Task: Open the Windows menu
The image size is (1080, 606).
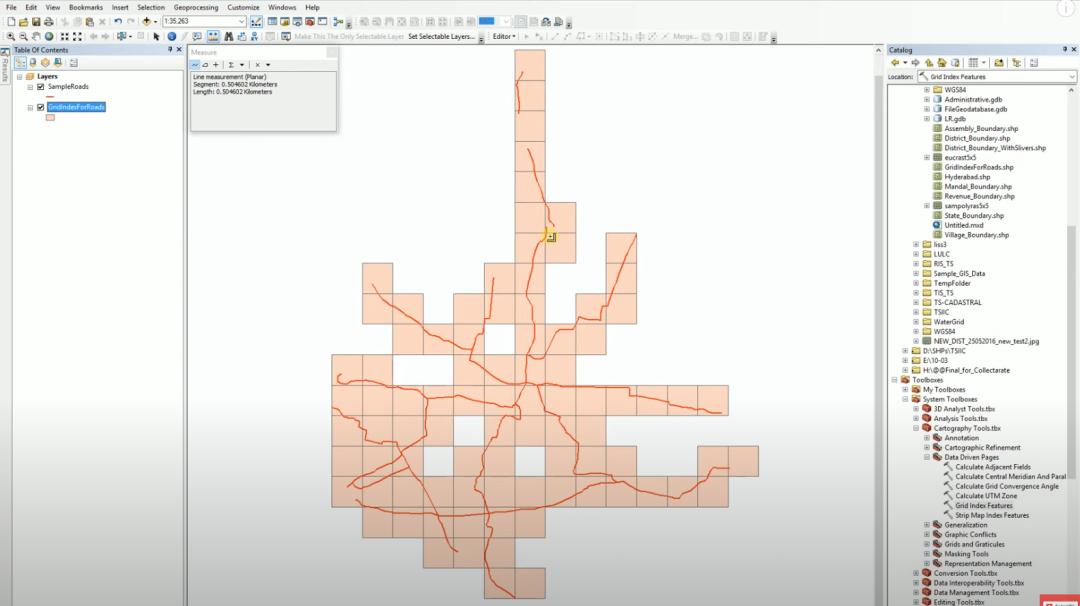Action: (282, 8)
